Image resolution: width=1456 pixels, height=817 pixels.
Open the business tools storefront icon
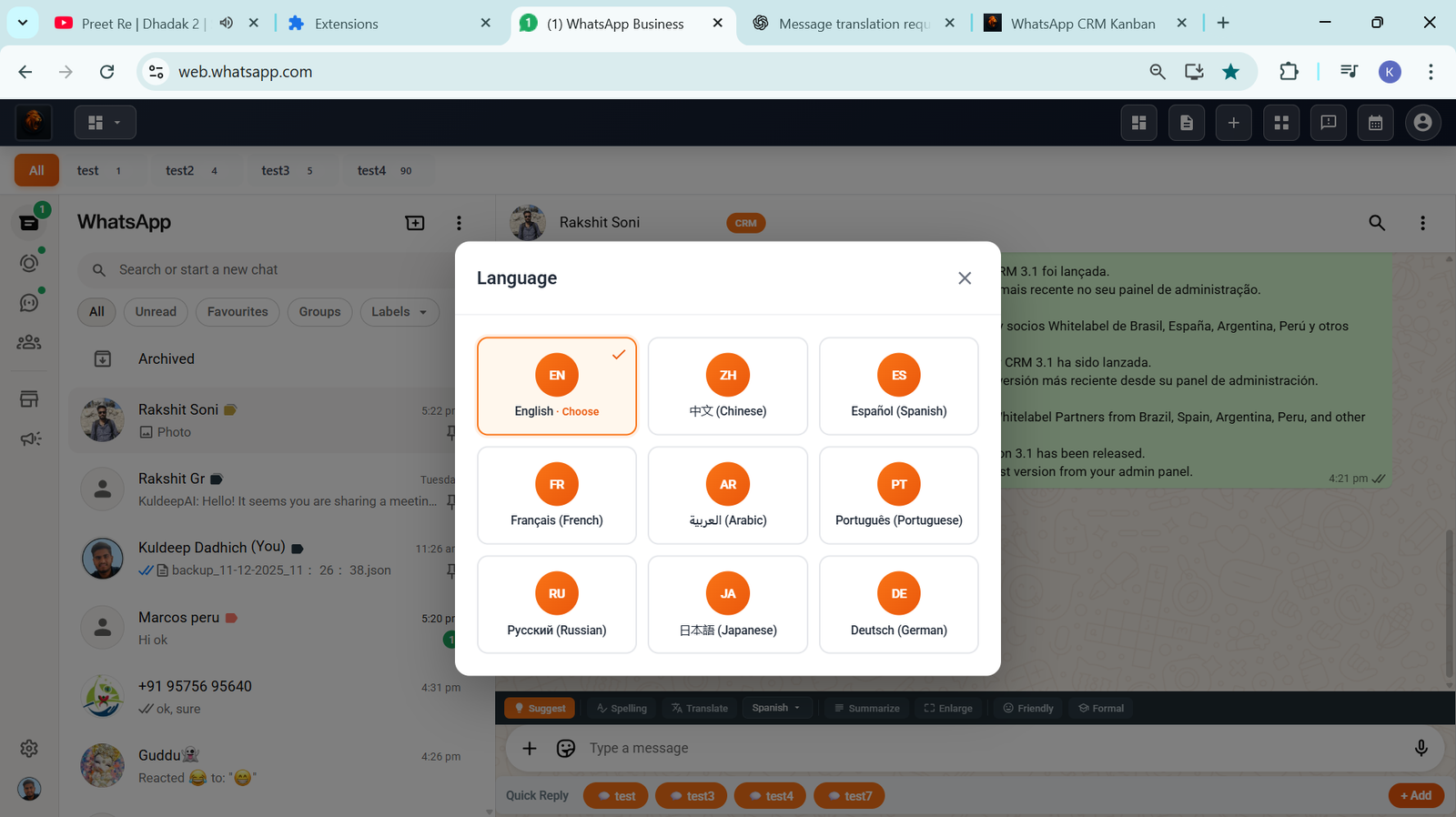click(29, 399)
